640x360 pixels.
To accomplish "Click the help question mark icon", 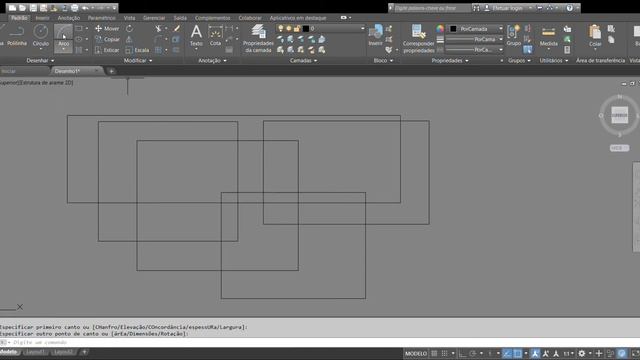I will pos(569,8).
